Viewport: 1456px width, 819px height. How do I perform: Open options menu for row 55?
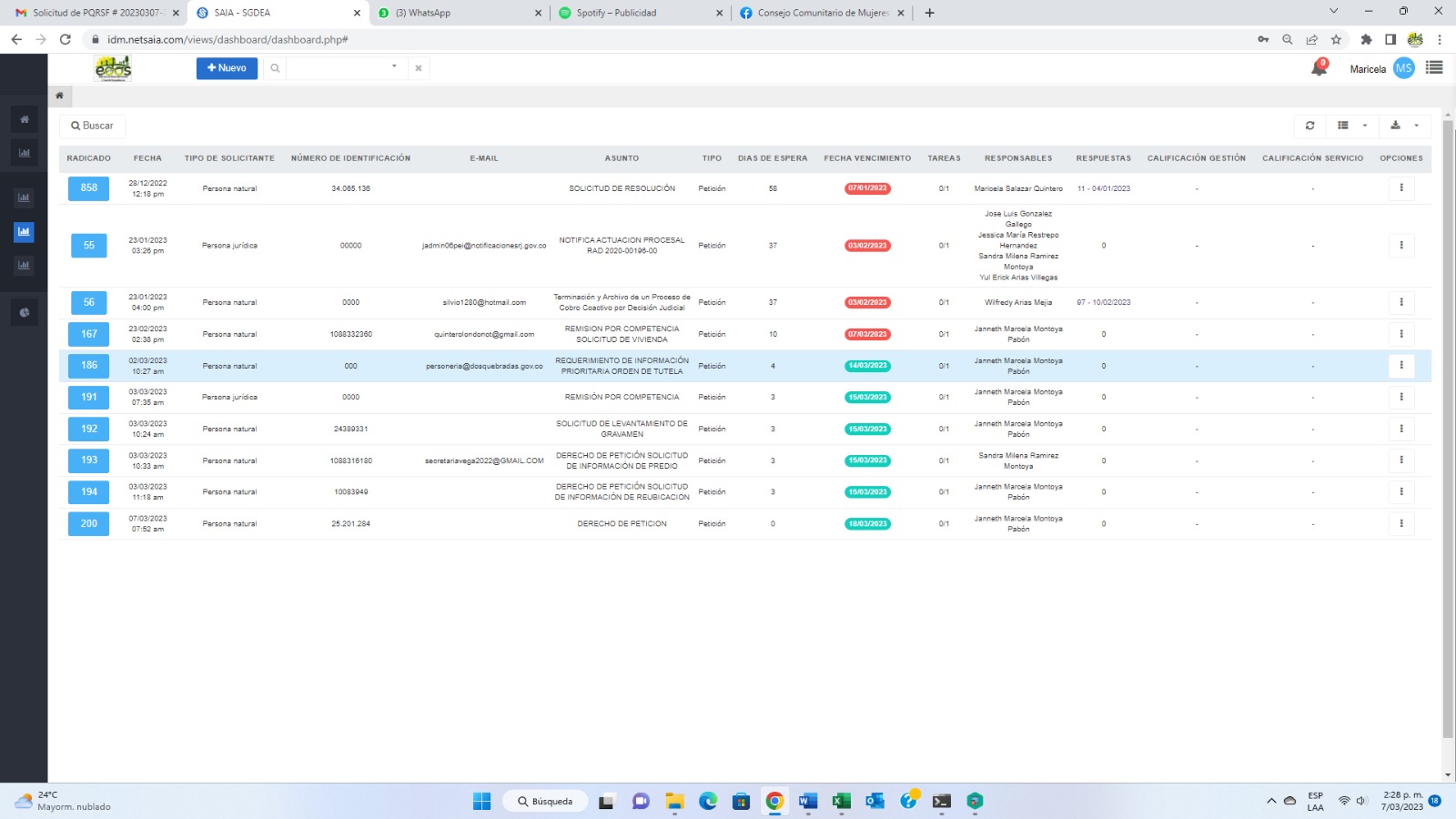click(x=1400, y=246)
